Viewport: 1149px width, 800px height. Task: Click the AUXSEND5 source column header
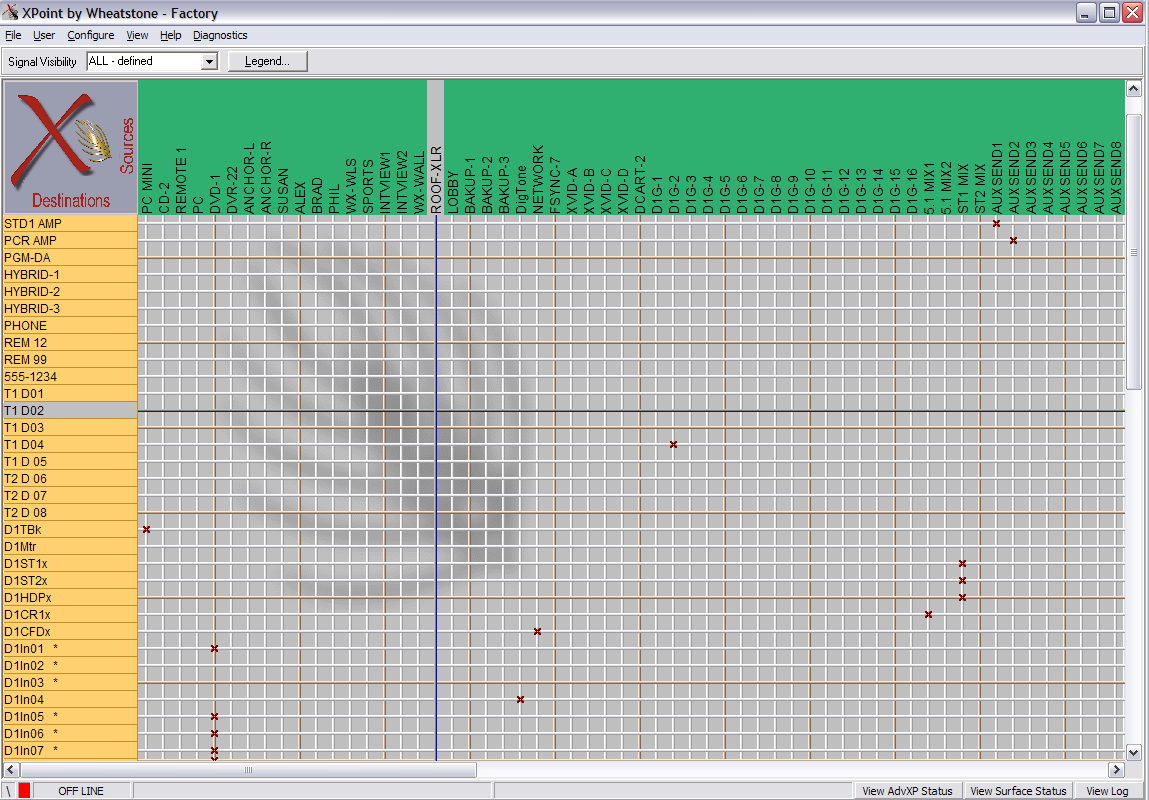(1065, 147)
